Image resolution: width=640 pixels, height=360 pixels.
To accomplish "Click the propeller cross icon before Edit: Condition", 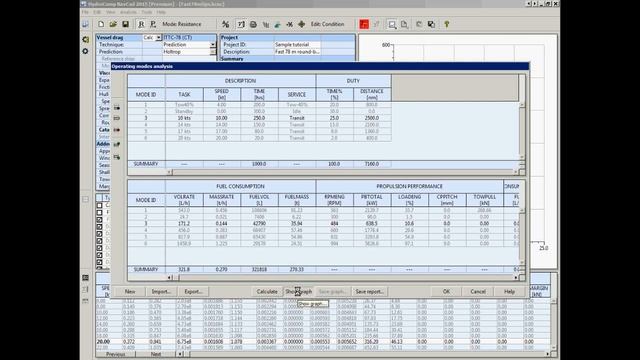I will tap(302, 24).
